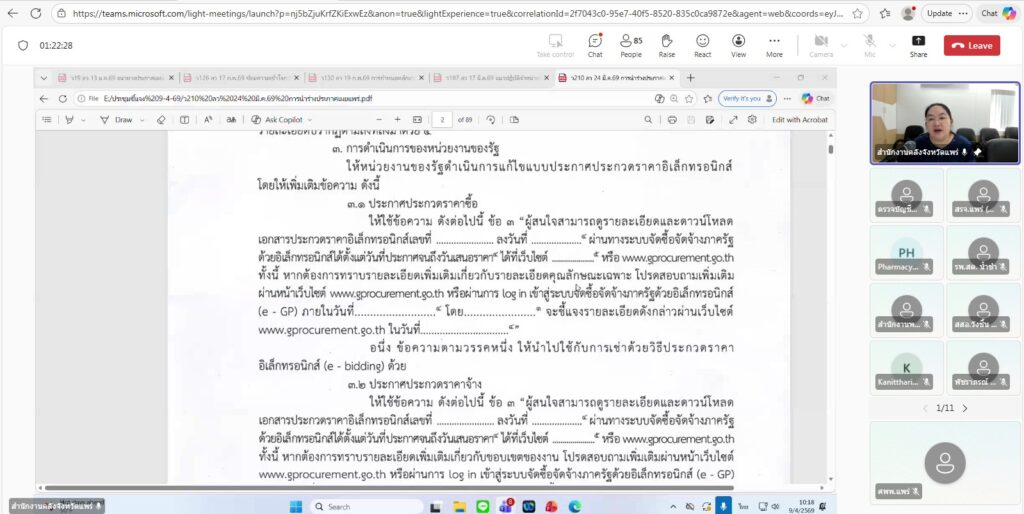The height and width of the screenshot is (514, 1024).
Task: Click the Teams meeting URL address bar
Action: 450,14
